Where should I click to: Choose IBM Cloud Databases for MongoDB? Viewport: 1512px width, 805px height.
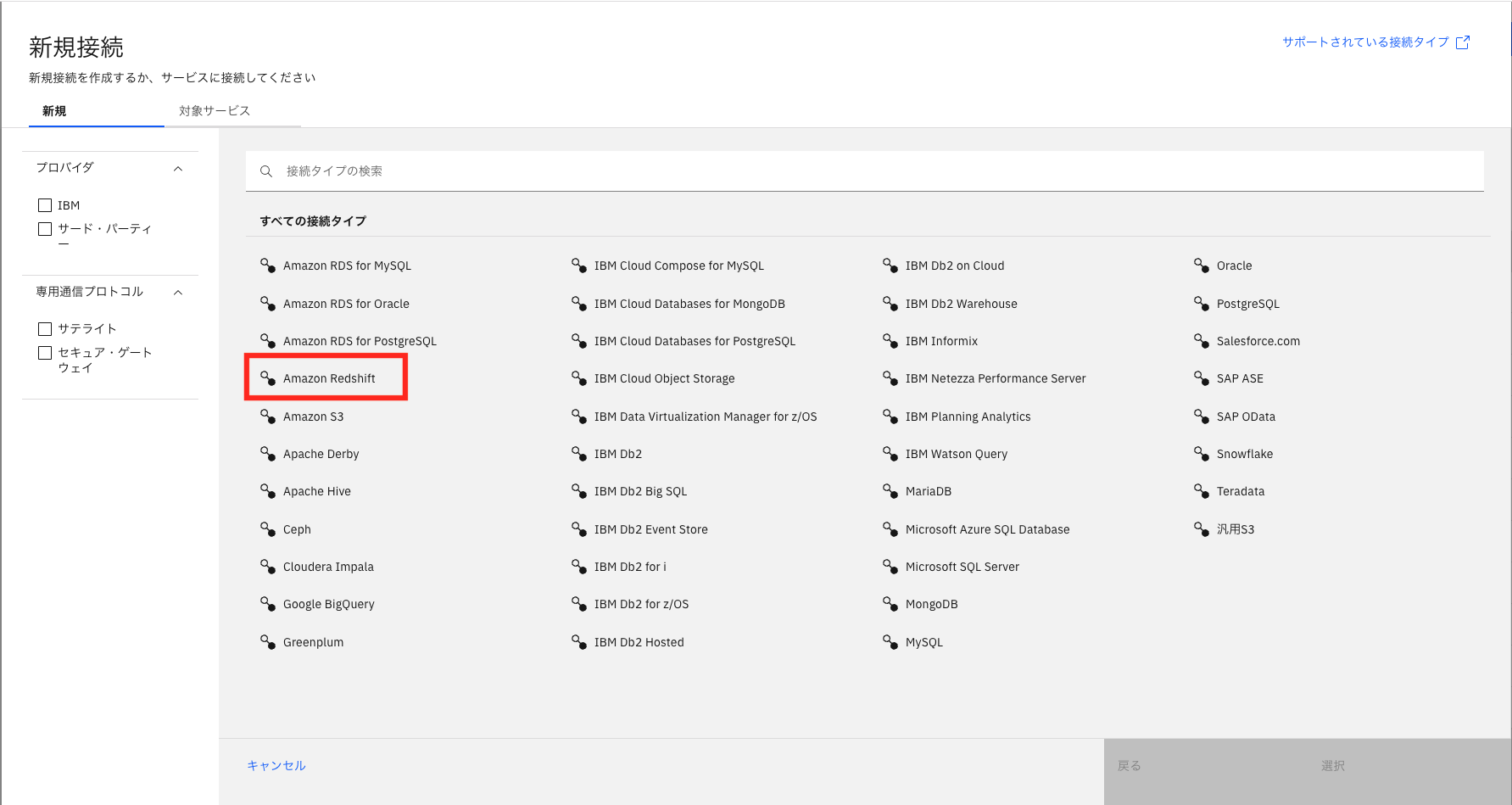click(689, 304)
